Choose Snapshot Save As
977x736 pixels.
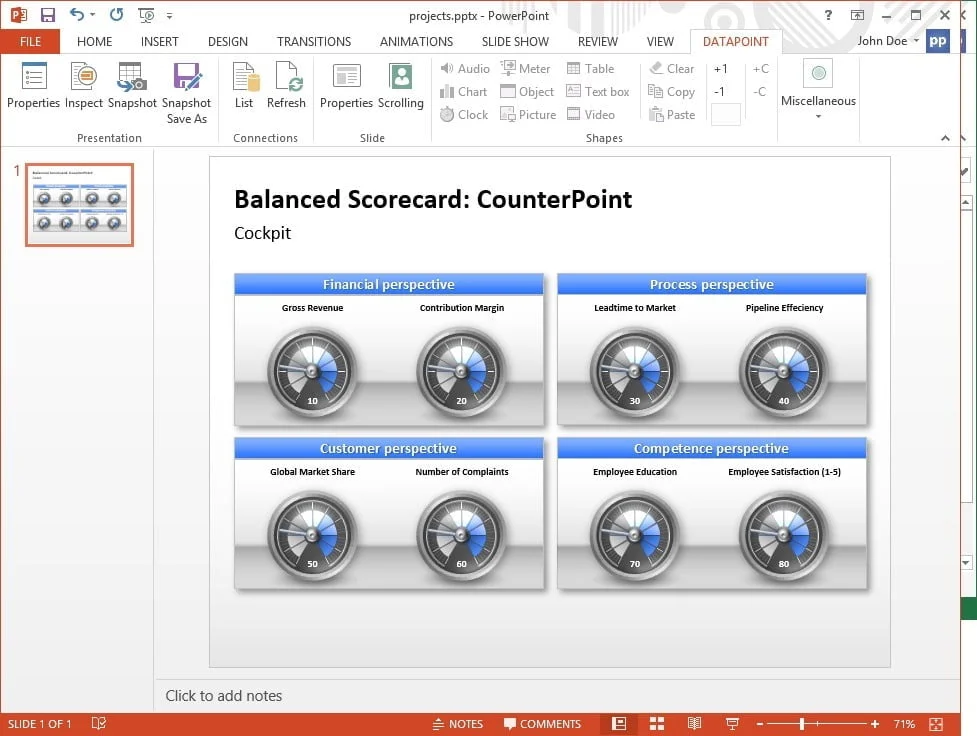(x=186, y=93)
